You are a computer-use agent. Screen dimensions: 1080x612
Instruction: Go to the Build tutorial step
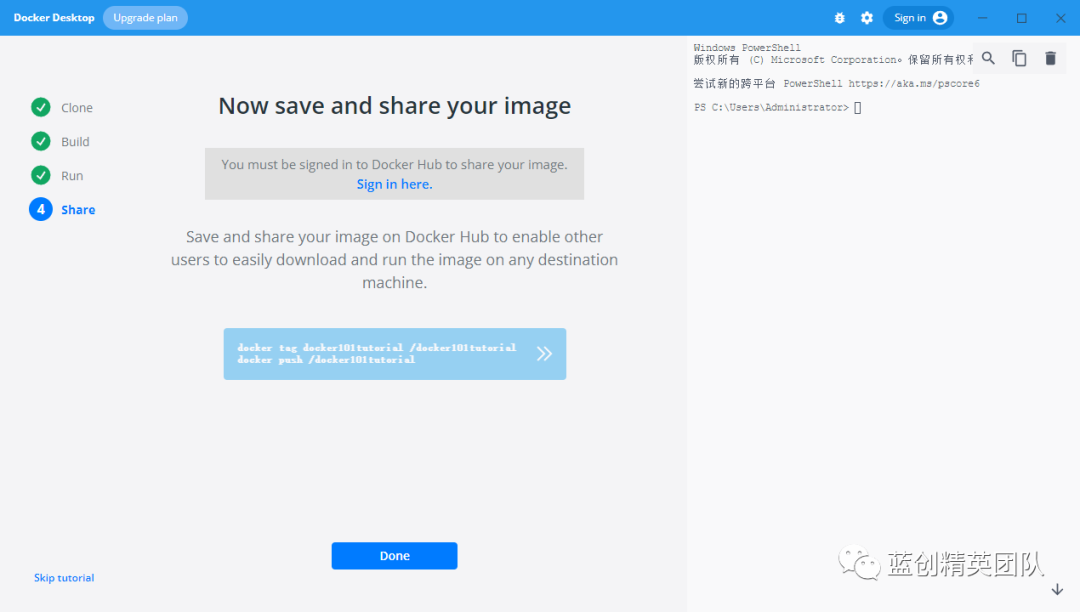pyautogui.click(x=75, y=142)
